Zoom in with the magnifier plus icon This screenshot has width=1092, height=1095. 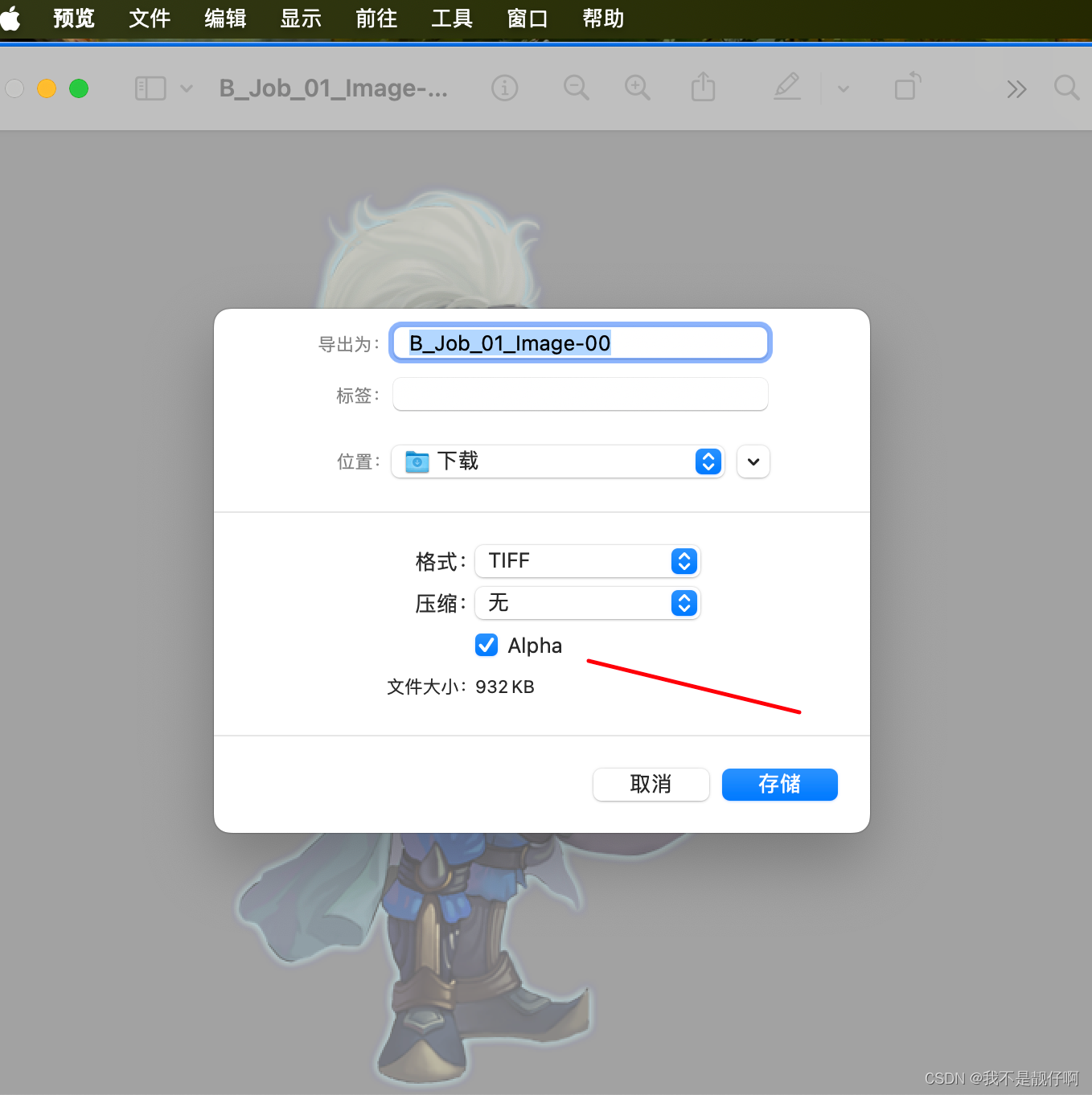(638, 88)
